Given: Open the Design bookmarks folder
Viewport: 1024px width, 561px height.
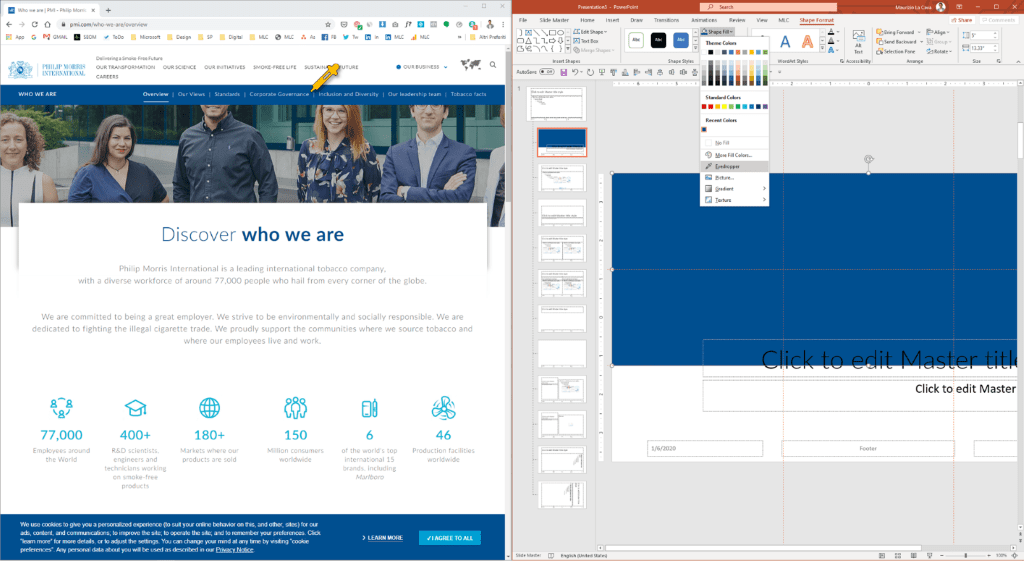Looking at the screenshot, I should [180, 37].
